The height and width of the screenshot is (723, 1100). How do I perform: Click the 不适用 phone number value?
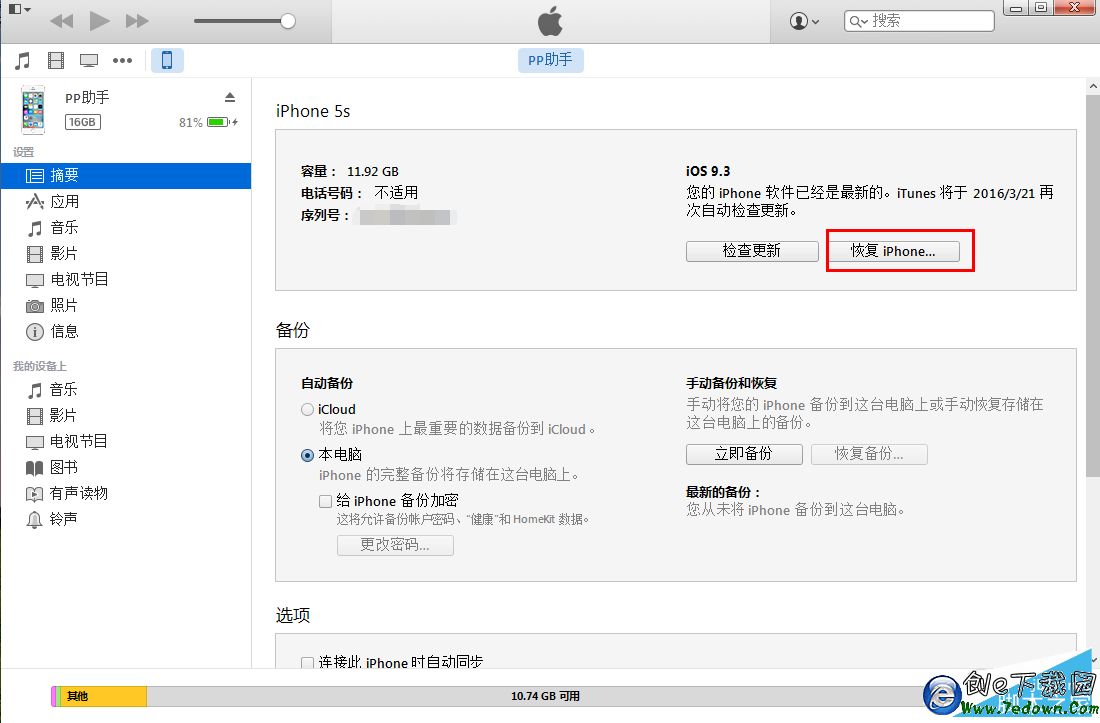click(396, 193)
